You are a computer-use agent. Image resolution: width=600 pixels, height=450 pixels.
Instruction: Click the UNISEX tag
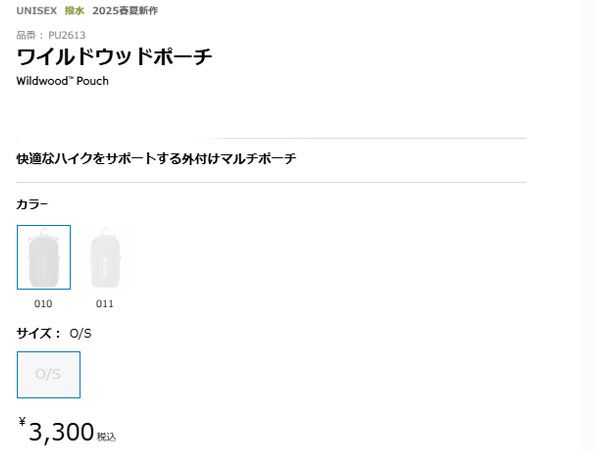(x=36, y=10)
